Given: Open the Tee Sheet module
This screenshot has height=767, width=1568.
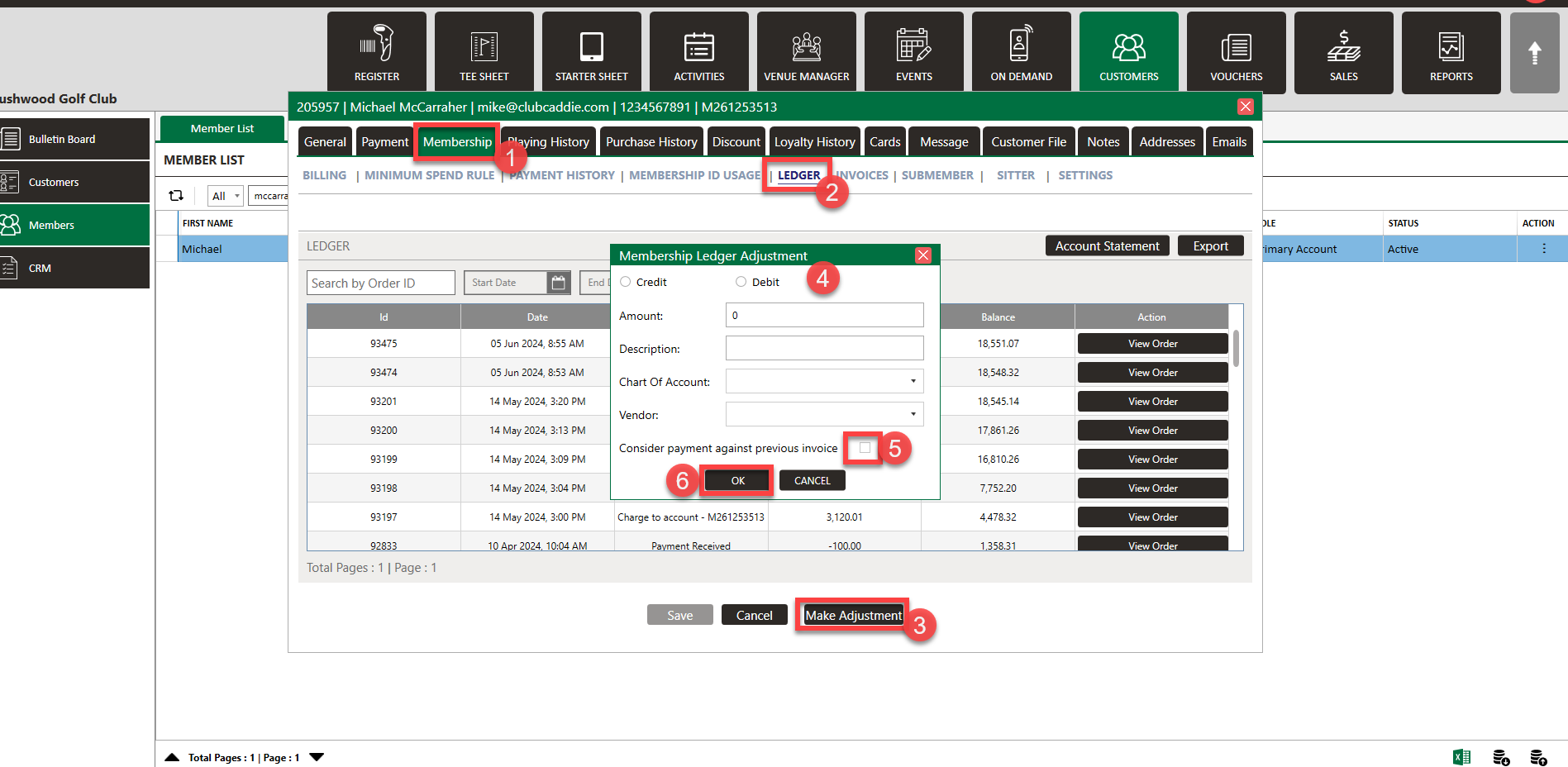Looking at the screenshot, I should 484,53.
